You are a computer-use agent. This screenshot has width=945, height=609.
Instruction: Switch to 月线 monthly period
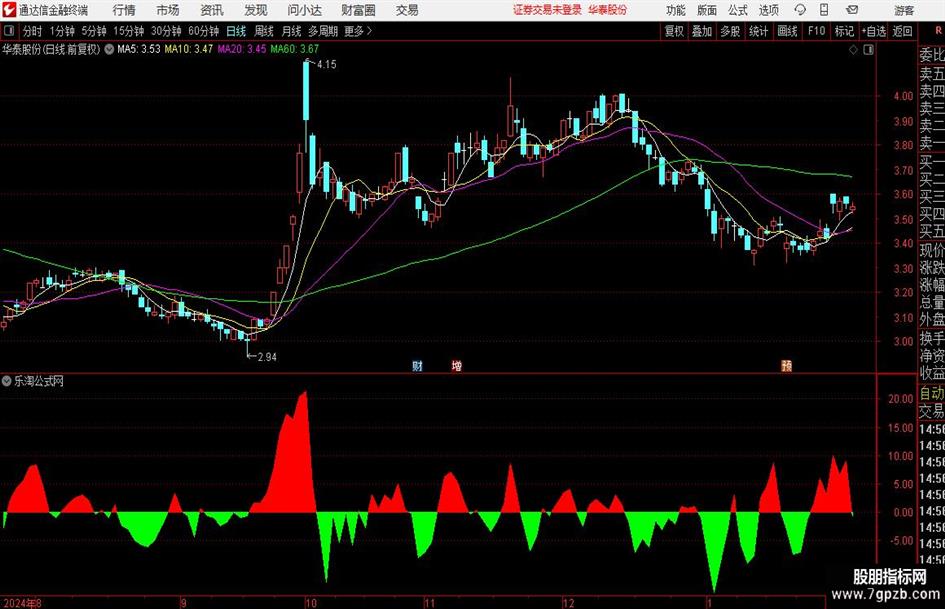coord(291,31)
